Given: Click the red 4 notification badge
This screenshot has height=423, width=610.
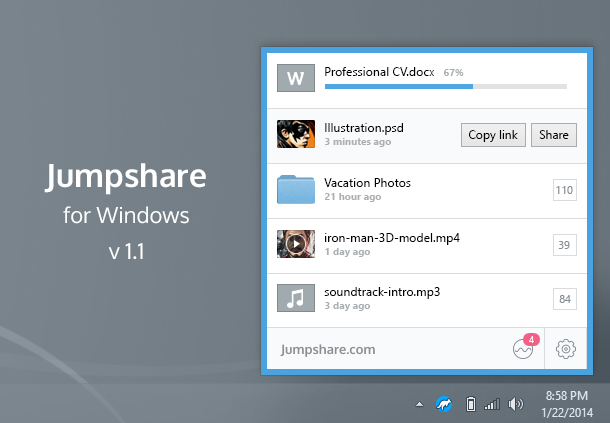Looking at the screenshot, I should tap(531, 340).
